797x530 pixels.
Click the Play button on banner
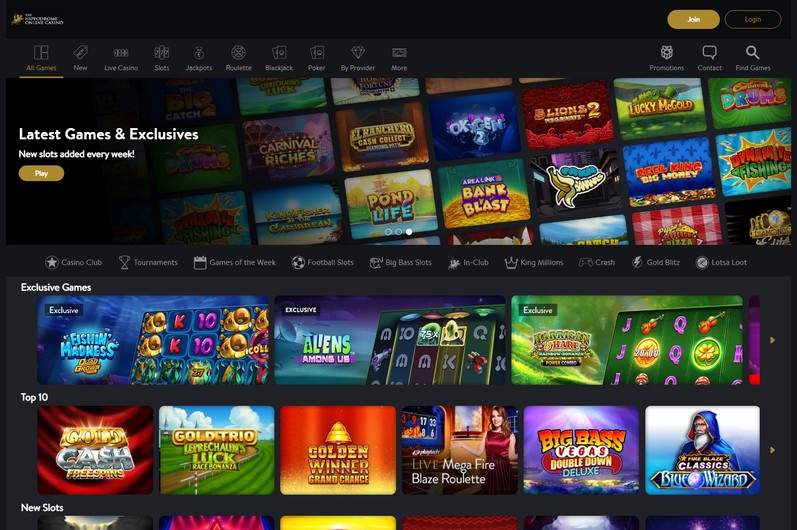(x=41, y=173)
